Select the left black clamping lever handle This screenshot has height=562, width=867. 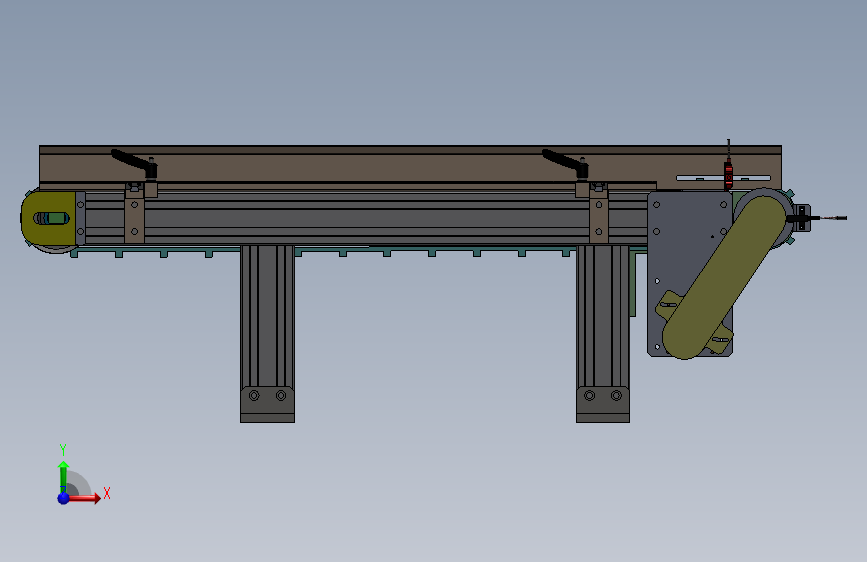[x=134, y=164]
